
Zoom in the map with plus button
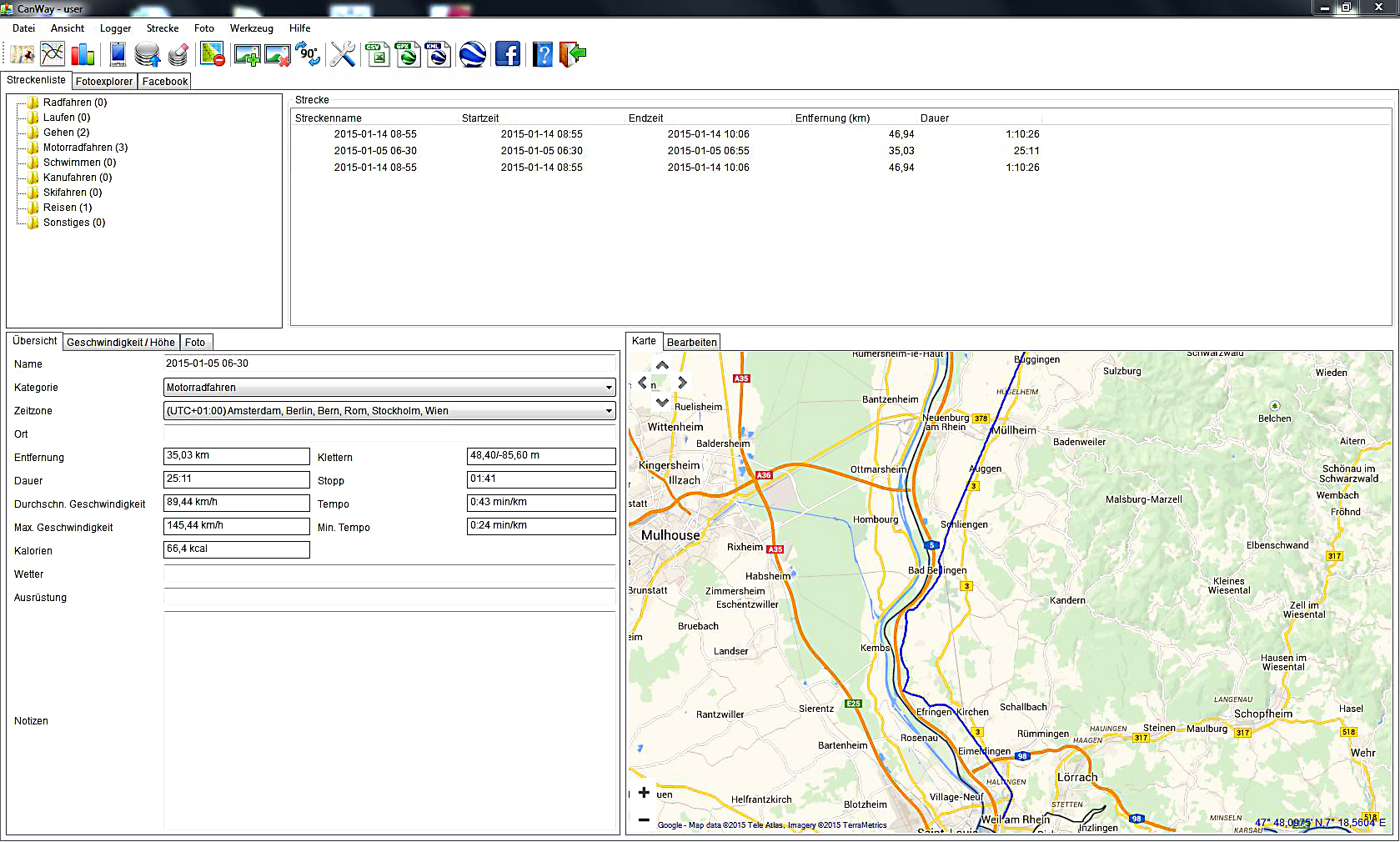tap(644, 793)
